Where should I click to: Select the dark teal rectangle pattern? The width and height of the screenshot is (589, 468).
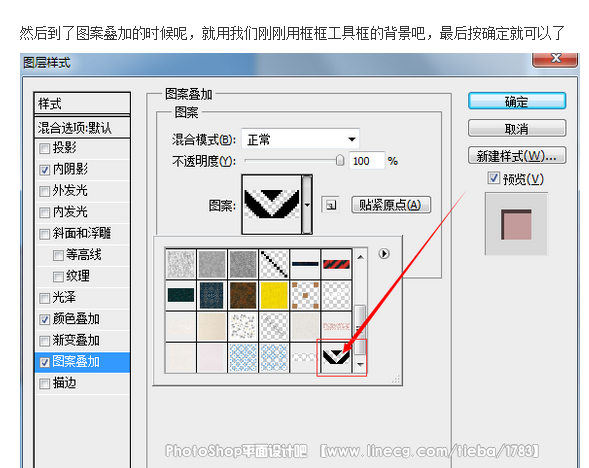(x=181, y=295)
